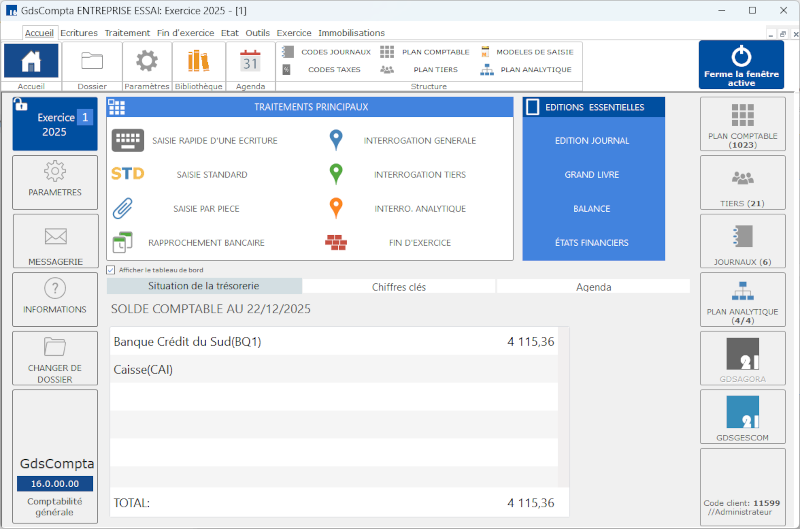Select the Banque Crédit du Sud row

click(x=334, y=342)
